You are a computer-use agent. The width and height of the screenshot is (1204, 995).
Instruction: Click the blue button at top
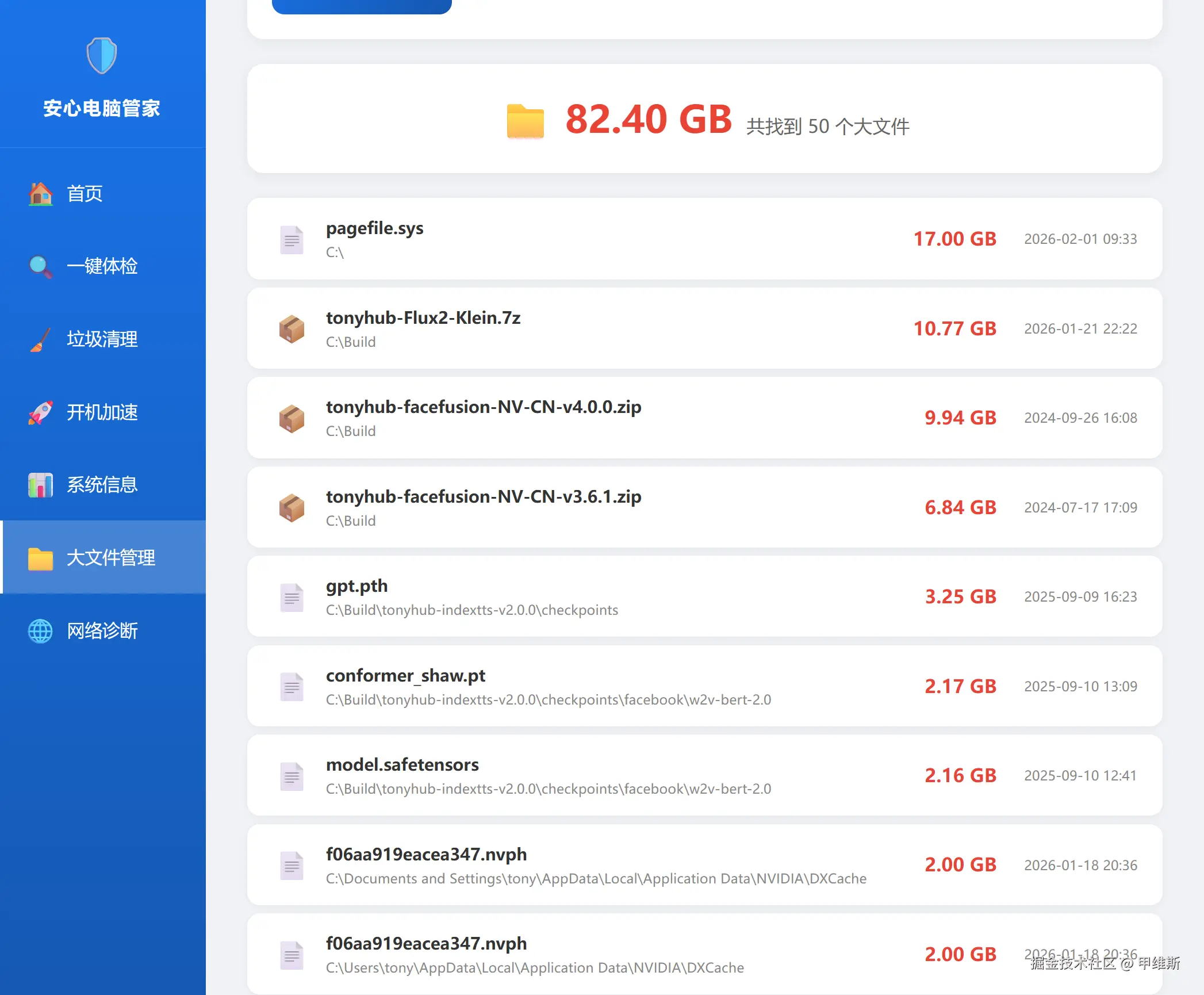pyautogui.click(x=362, y=6)
